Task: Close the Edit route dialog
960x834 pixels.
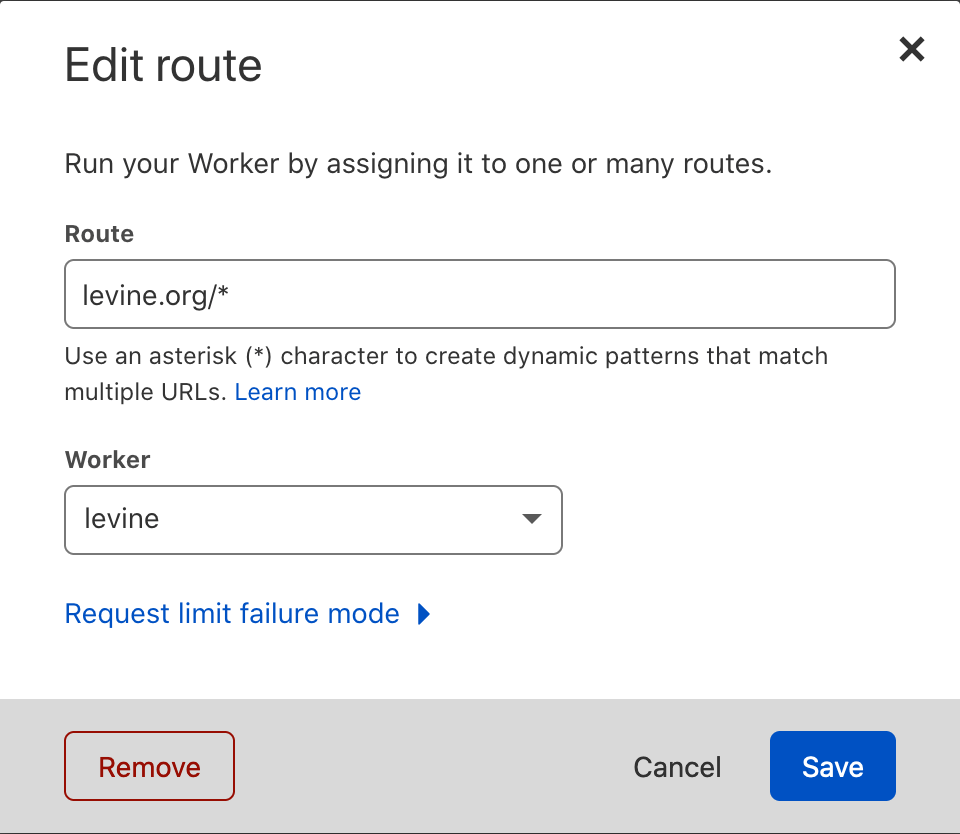Action: [911, 49]
